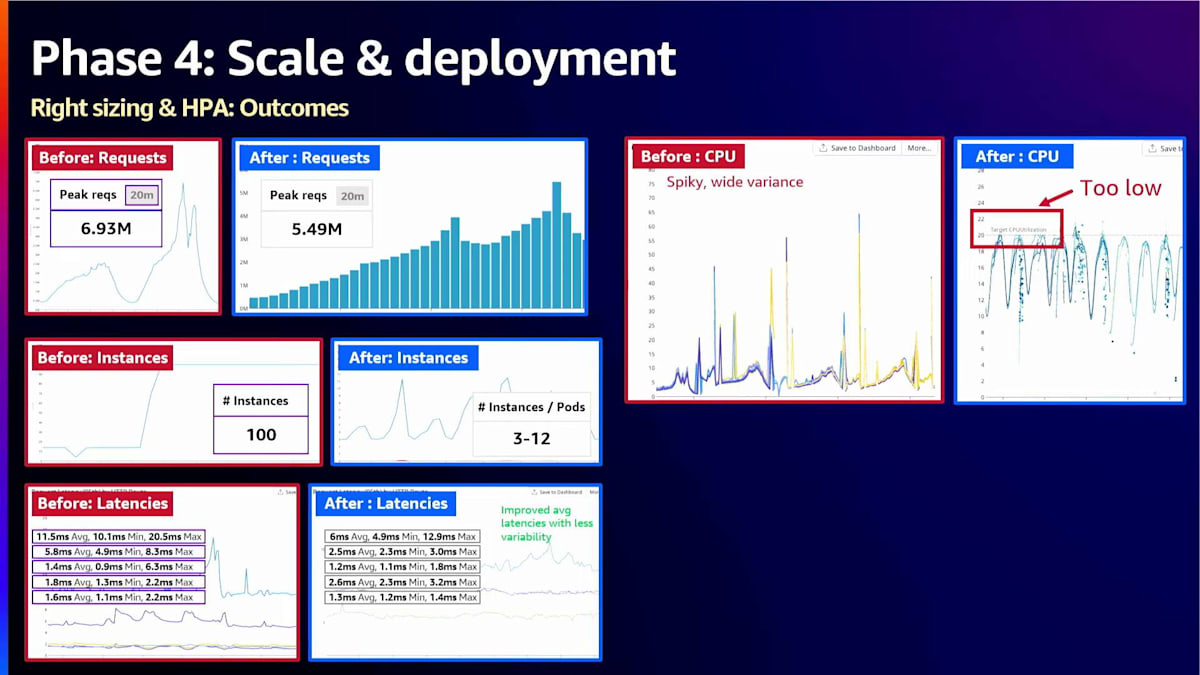
Task: Click the 'Before : CPU' label
Action: (x=688, y=156)
